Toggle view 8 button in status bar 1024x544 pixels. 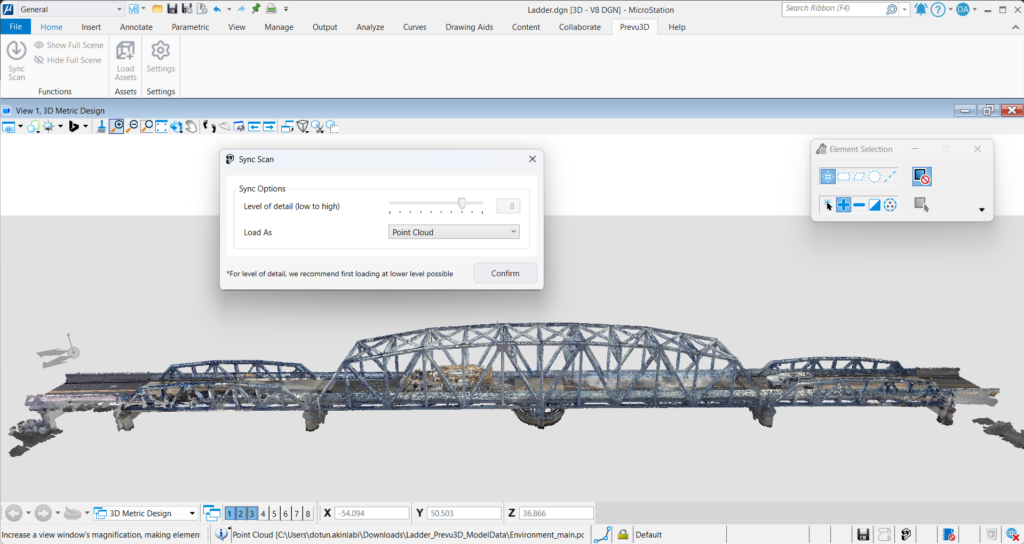coord(308,513)
